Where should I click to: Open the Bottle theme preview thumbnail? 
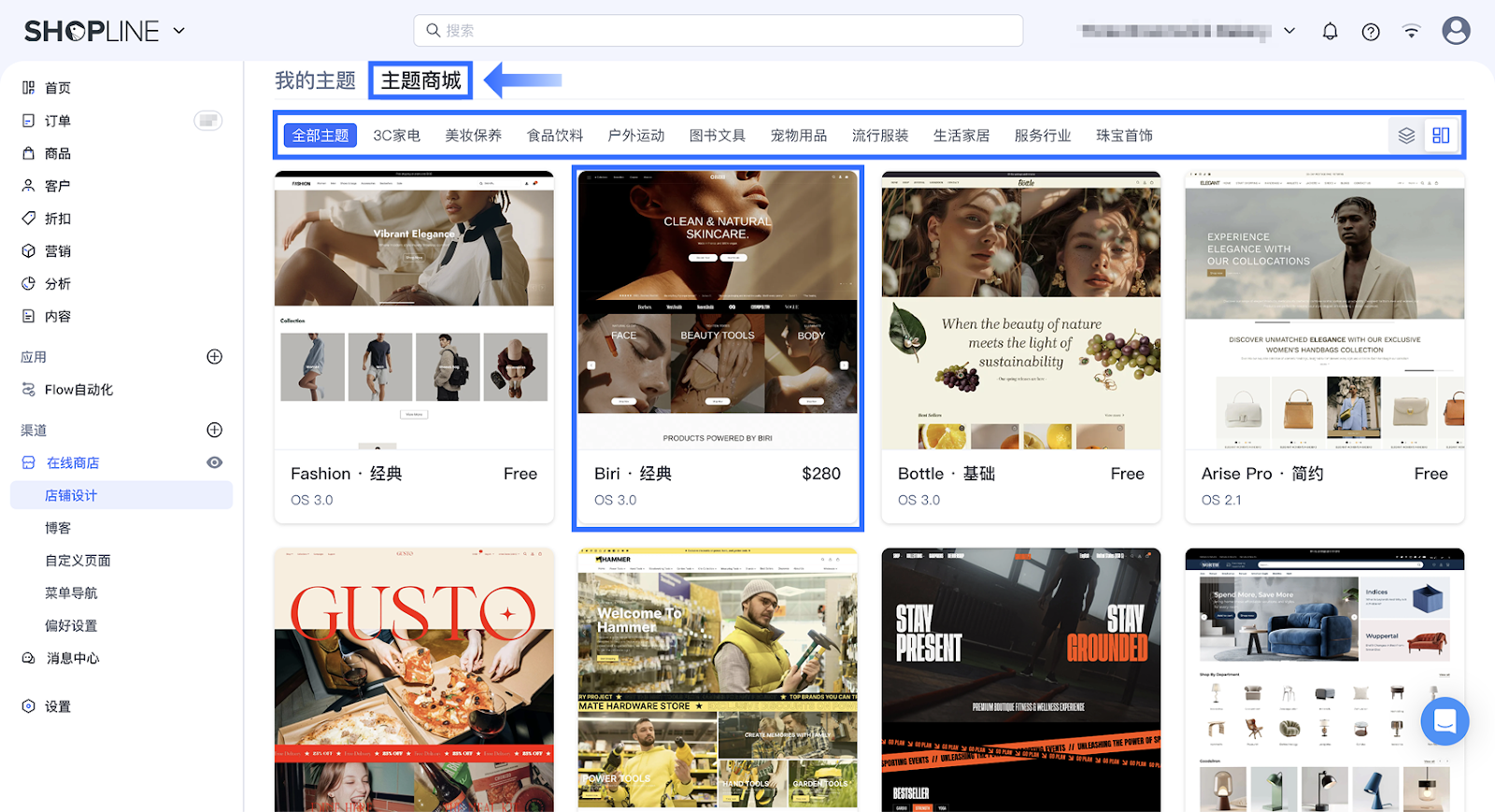click(1021, 310)
